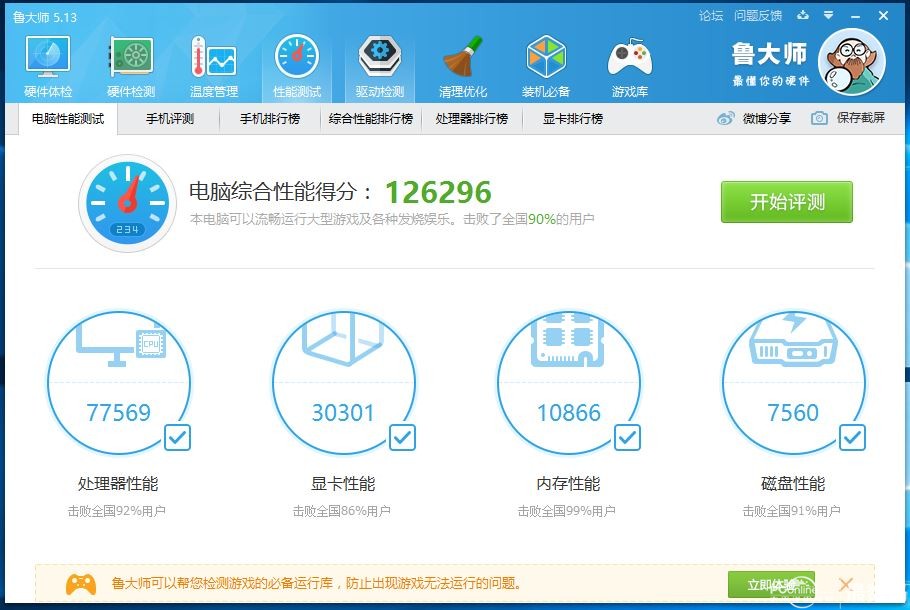Click the download manager icon in titlebar
This screenshot has height=610, width=910.
(804, 15)
